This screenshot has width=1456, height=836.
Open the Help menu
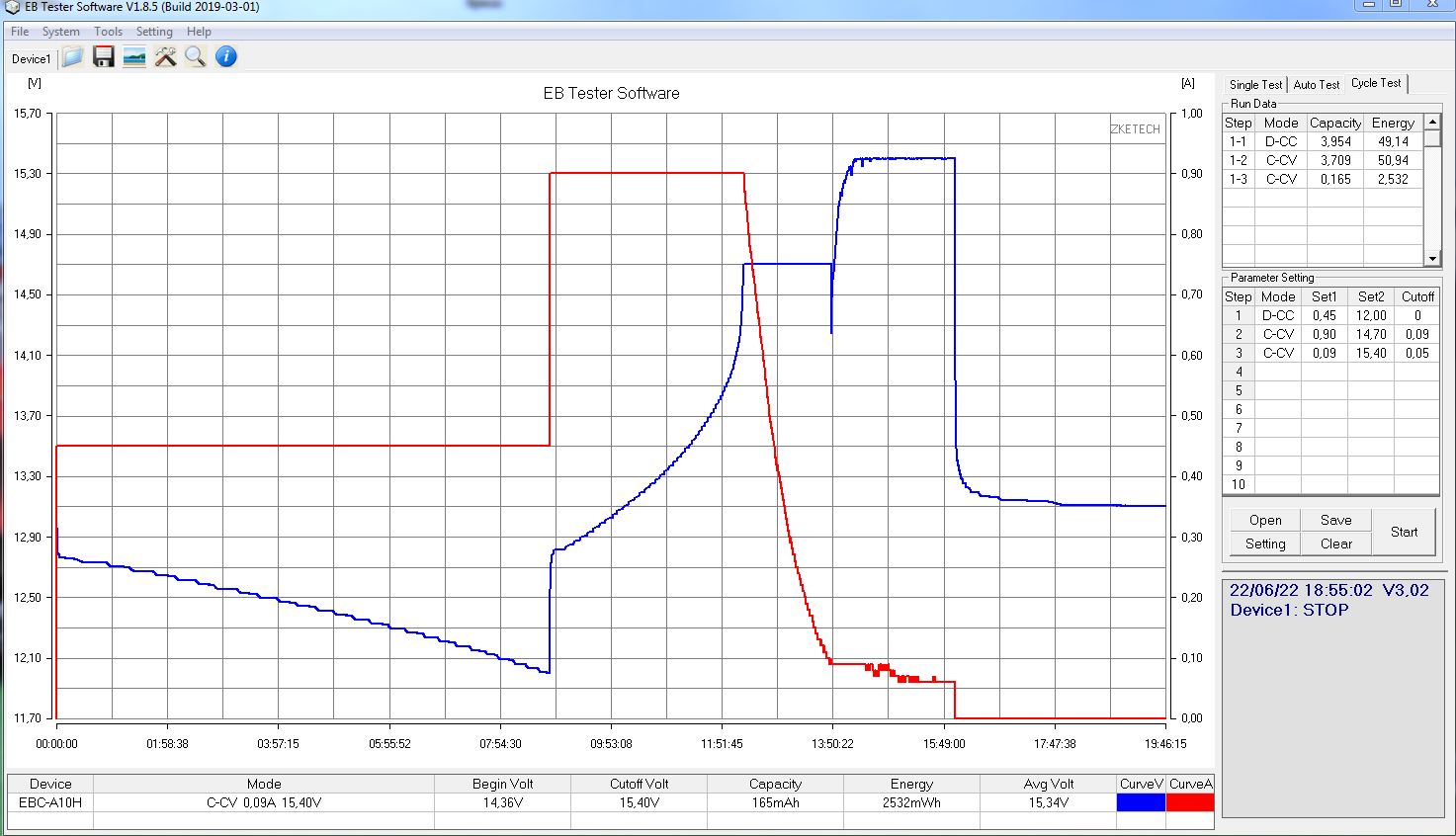(x=199, y=32)
